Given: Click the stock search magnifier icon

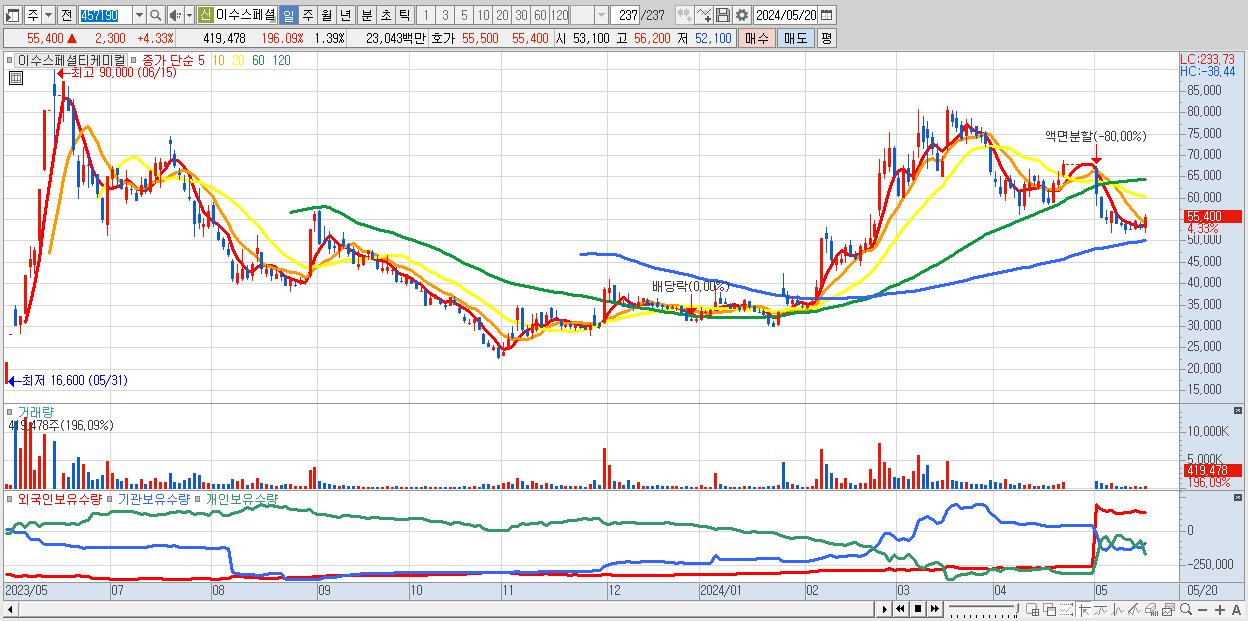Looking at the screenshot, I should 155,16.
